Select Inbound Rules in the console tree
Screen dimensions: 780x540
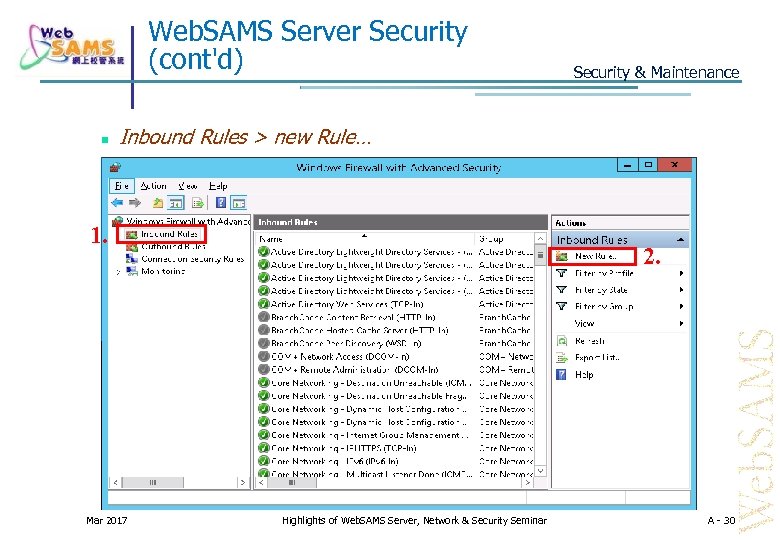[169, 234]
